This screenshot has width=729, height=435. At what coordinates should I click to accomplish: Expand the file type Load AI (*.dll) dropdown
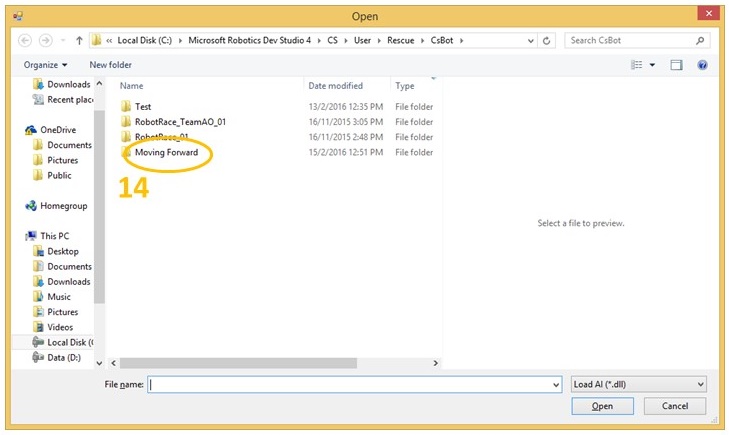(638, 384)
